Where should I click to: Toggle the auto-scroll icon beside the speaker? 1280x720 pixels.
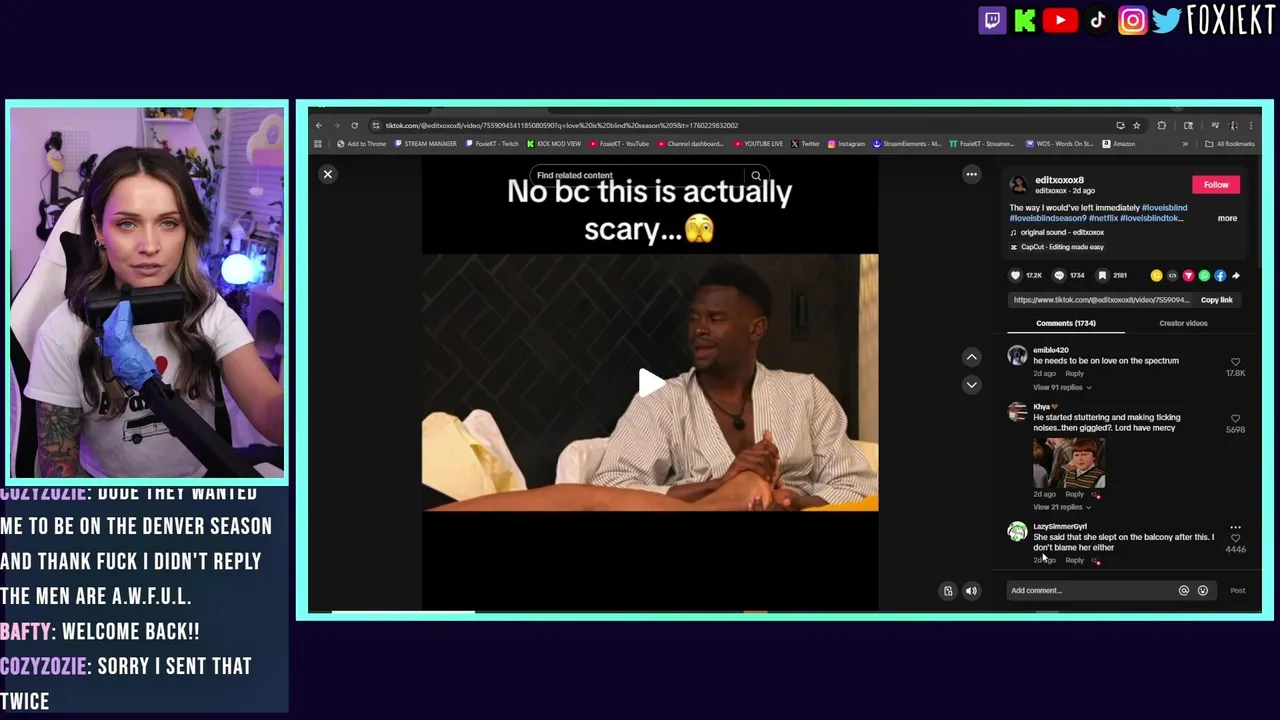(x=948, y=591)
